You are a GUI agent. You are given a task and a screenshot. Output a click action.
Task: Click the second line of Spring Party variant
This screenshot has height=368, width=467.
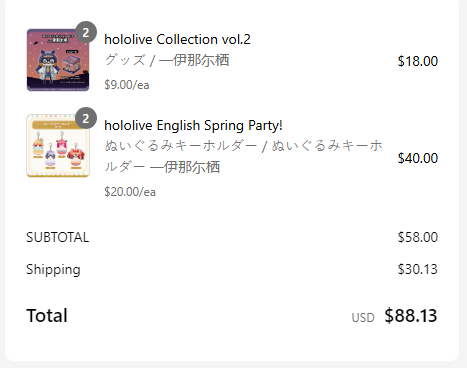tap(162, 167)
